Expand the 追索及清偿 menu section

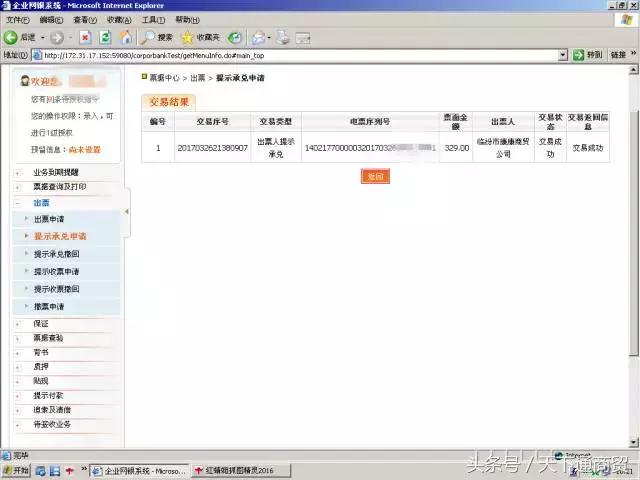(x=52, y=410)
